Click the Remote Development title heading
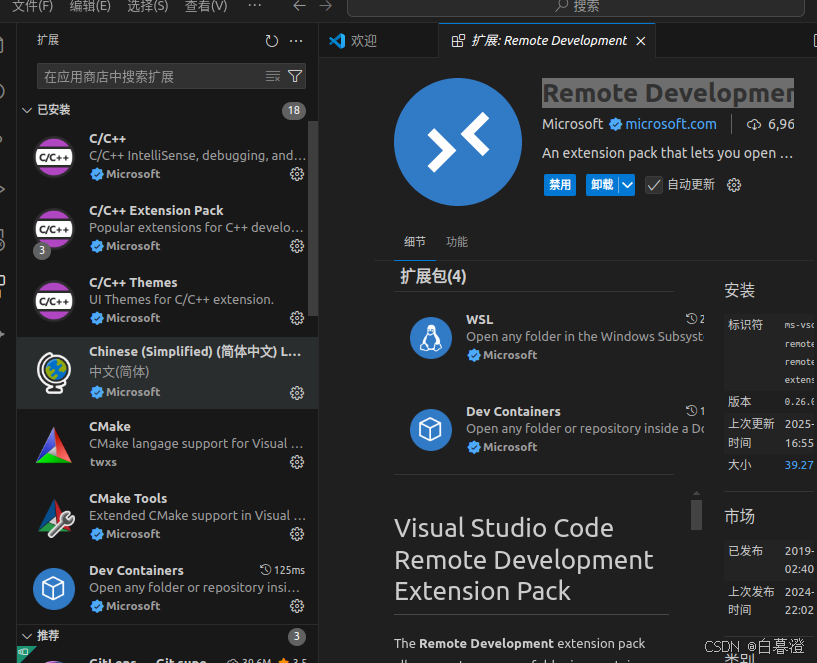This screenshot has width=817, height=663. point(668,93)
